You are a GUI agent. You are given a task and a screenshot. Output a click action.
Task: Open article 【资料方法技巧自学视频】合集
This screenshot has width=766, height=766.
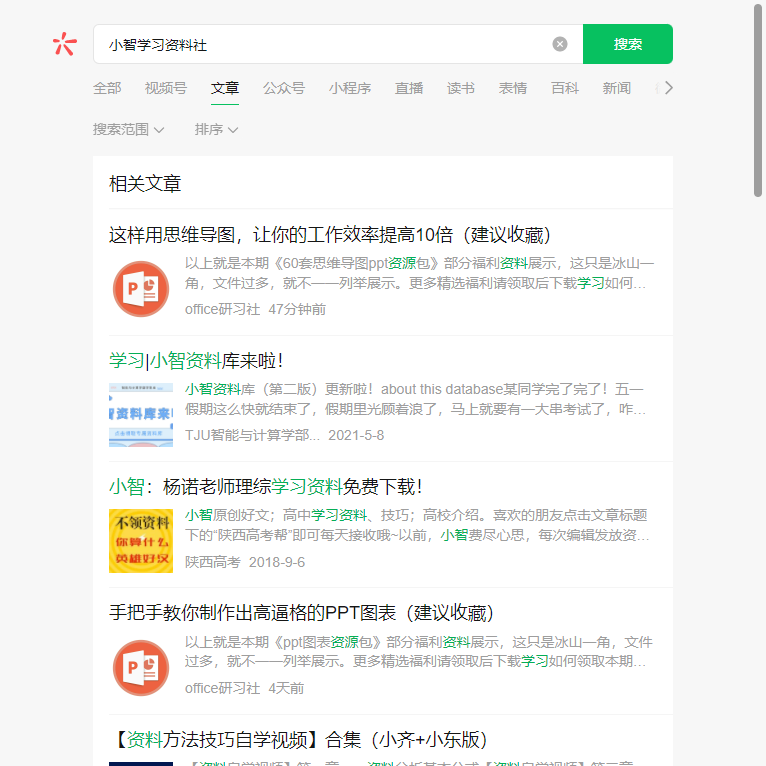(x=298, y=740)
